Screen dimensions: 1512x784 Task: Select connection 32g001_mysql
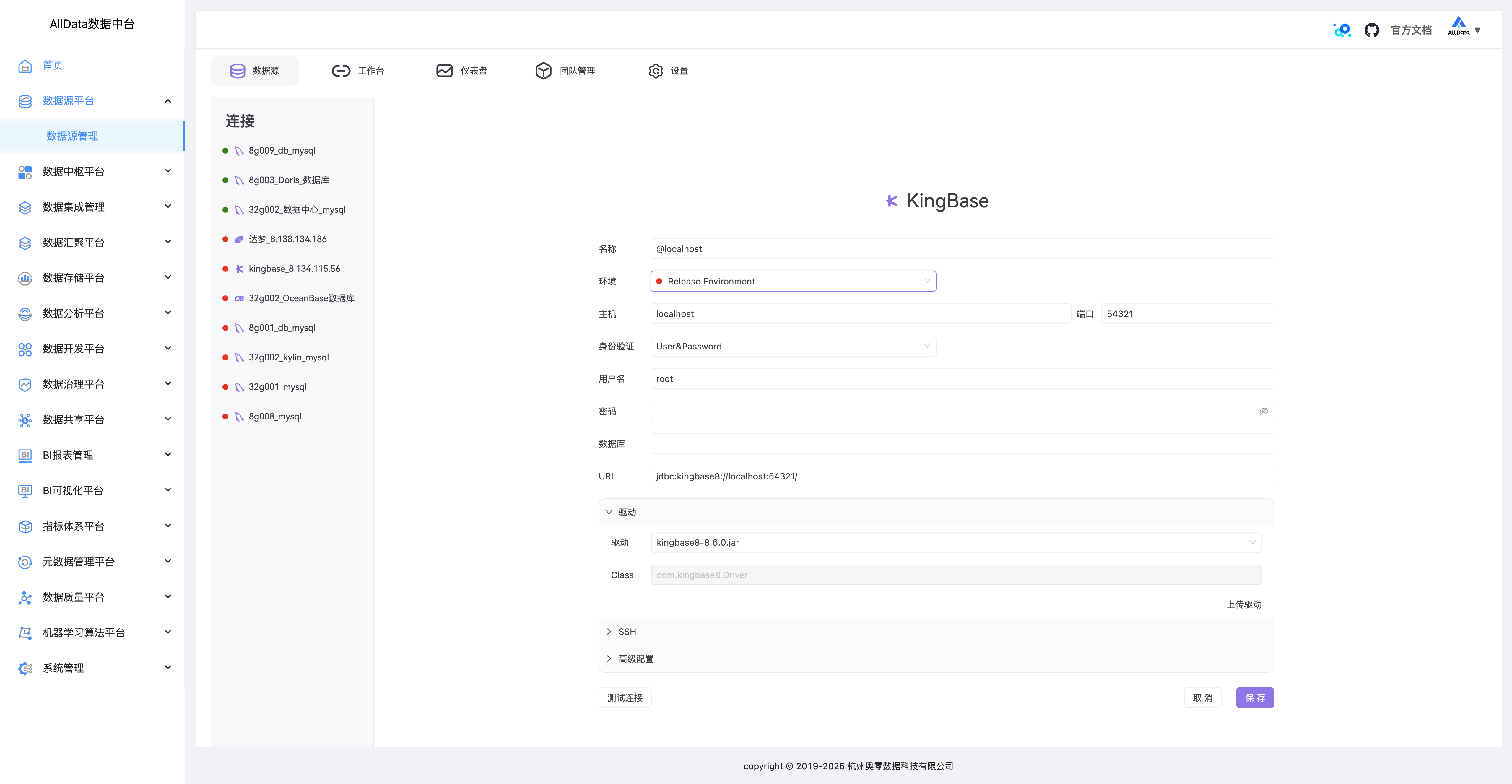point(278,387)
